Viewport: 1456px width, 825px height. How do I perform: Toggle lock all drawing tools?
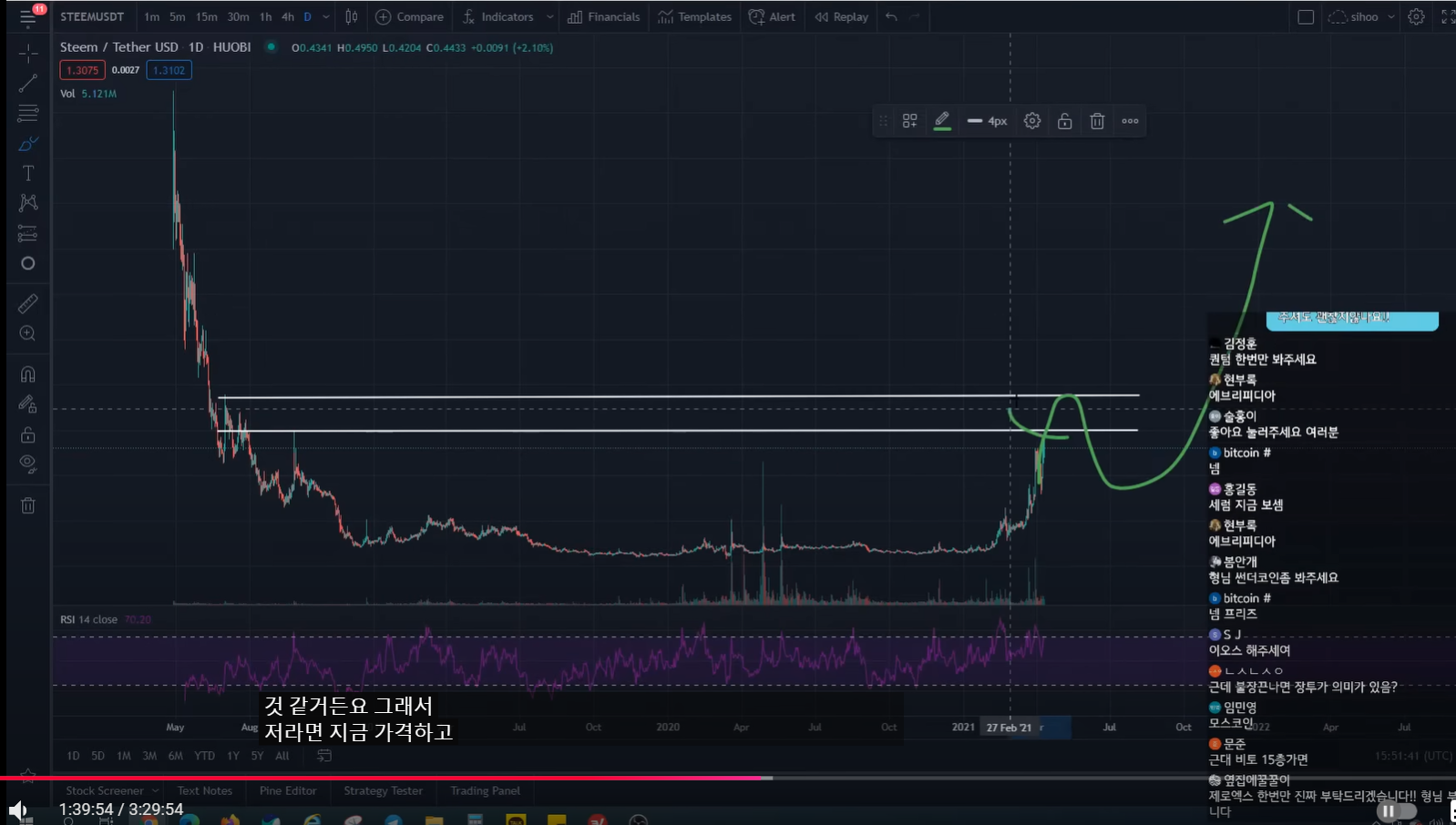coord(28,434)
